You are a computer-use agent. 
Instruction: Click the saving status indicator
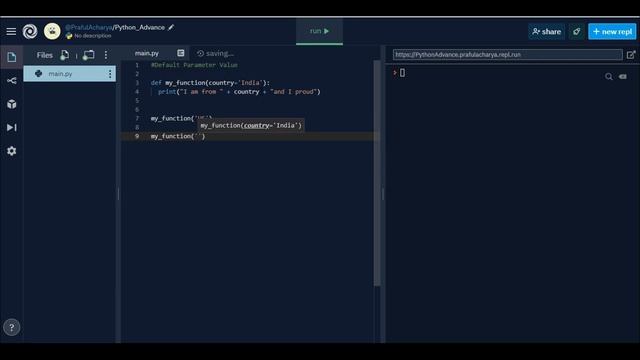pos(215,53)
